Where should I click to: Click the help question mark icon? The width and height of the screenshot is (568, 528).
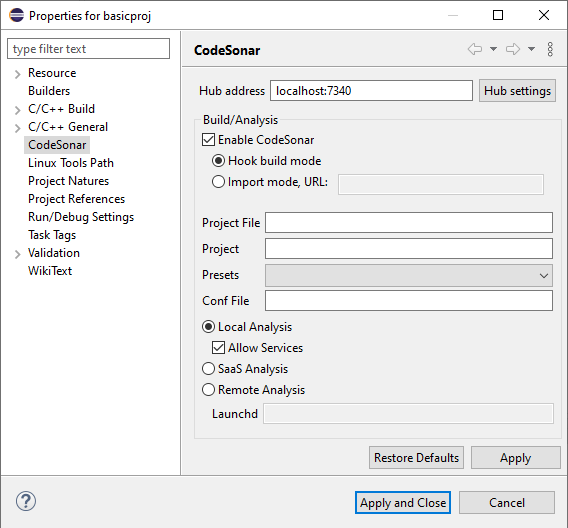coord(26,501)
